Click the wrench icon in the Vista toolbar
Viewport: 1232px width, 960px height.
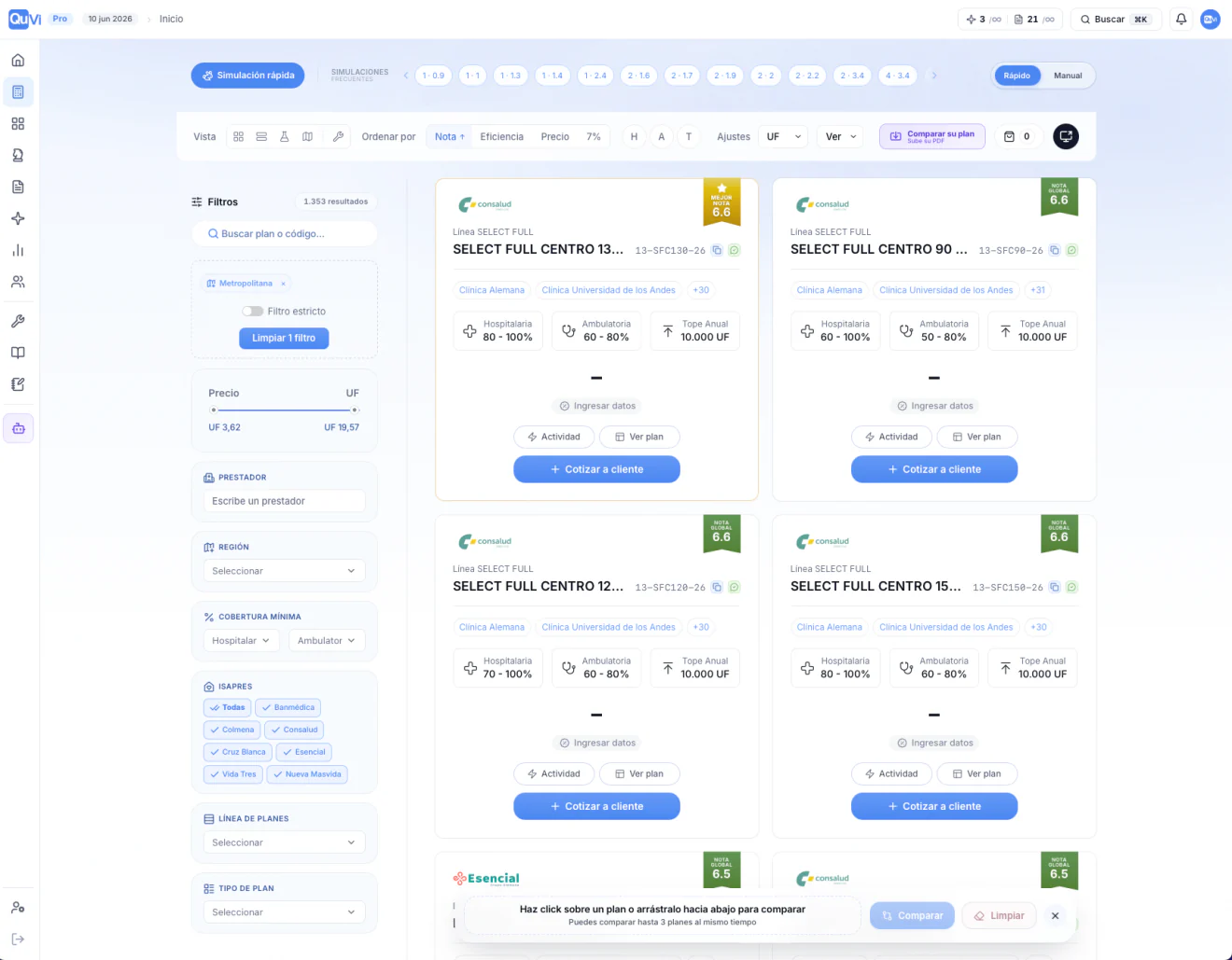coord(338,137)
